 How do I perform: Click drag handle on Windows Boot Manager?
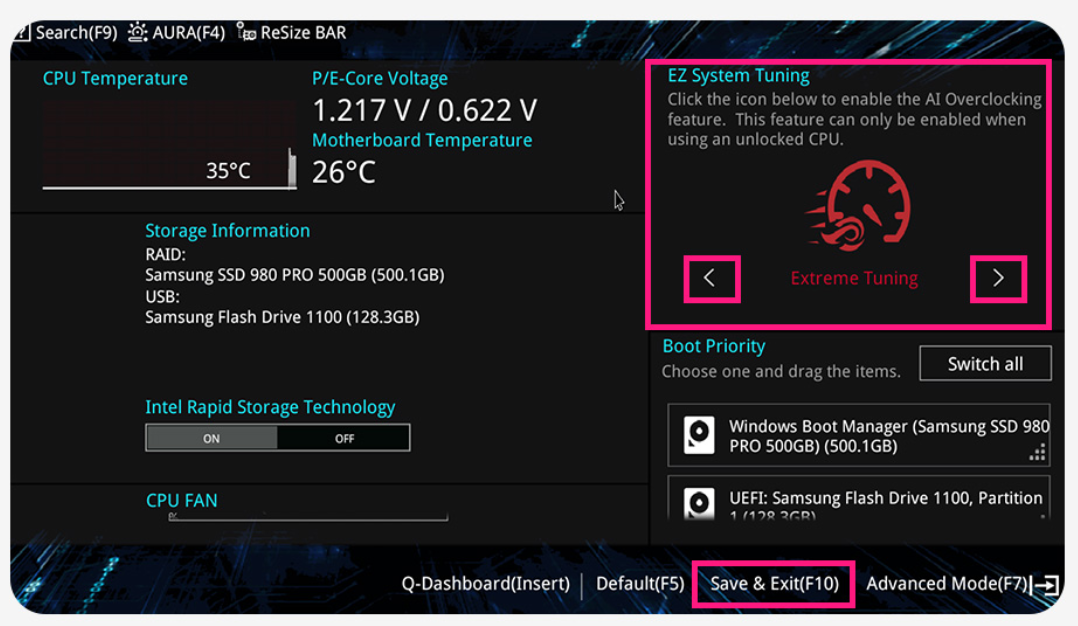point(1038,453)
